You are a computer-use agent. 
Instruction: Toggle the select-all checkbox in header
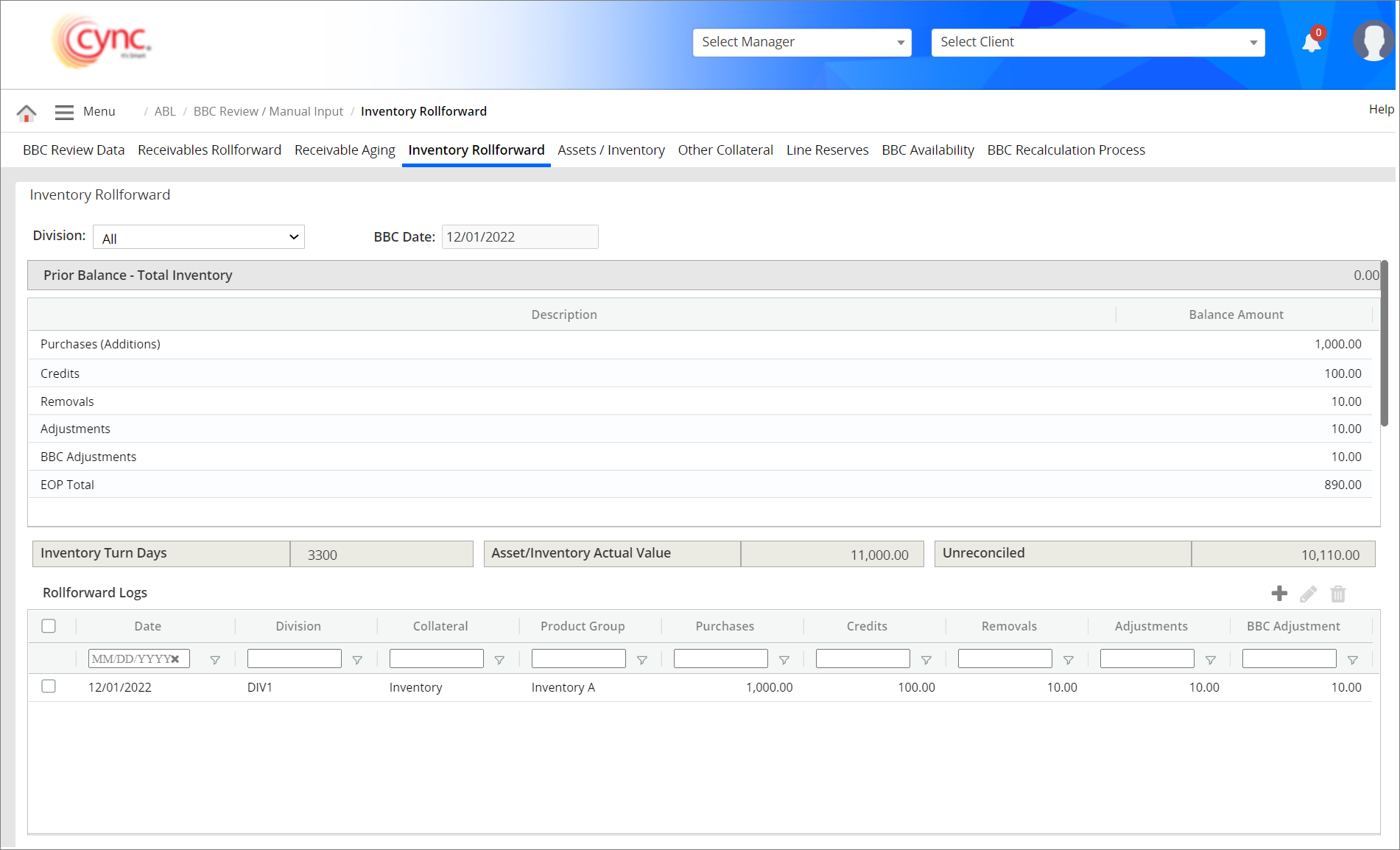tap(49, 626)
